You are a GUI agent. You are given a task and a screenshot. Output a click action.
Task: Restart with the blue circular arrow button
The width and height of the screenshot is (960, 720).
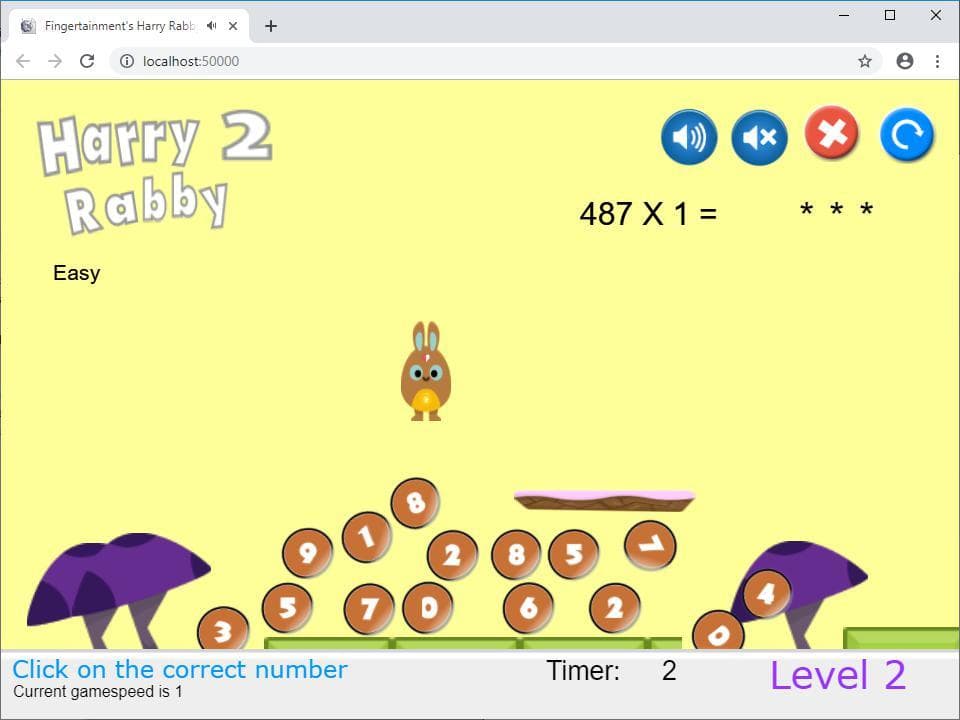(x=907, y=135)
